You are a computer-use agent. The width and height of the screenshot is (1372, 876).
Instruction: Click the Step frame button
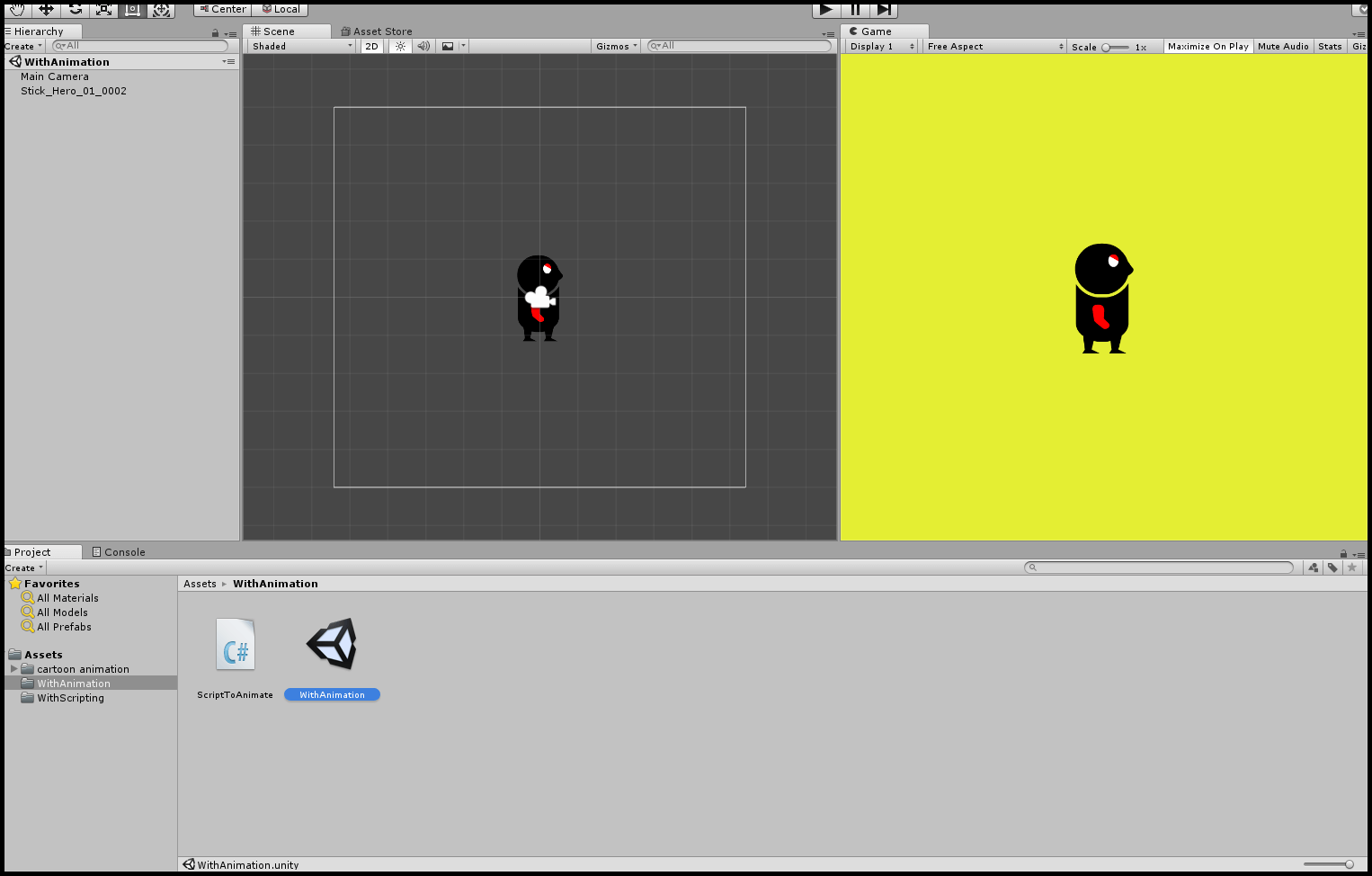coord(884,10)
